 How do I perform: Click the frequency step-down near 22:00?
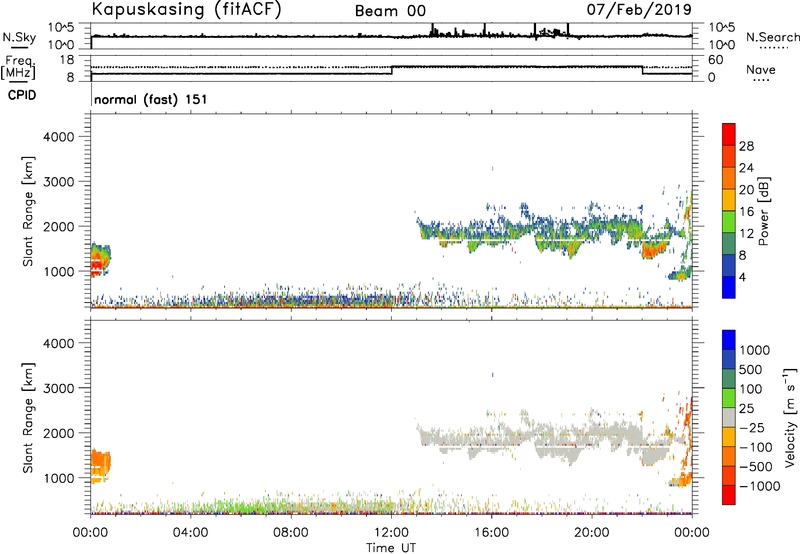coord(642,70)
